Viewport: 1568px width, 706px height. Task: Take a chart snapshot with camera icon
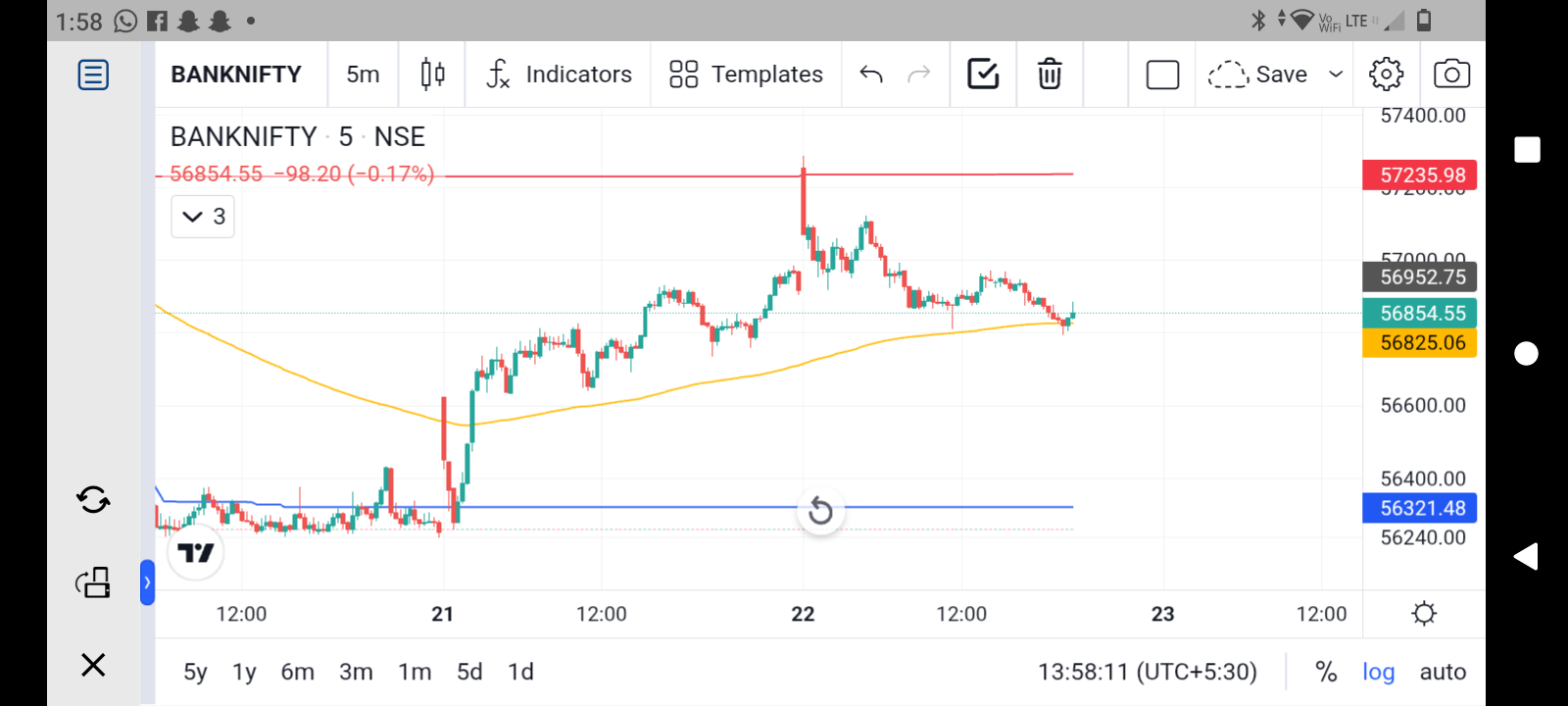tap(1451, 75)
